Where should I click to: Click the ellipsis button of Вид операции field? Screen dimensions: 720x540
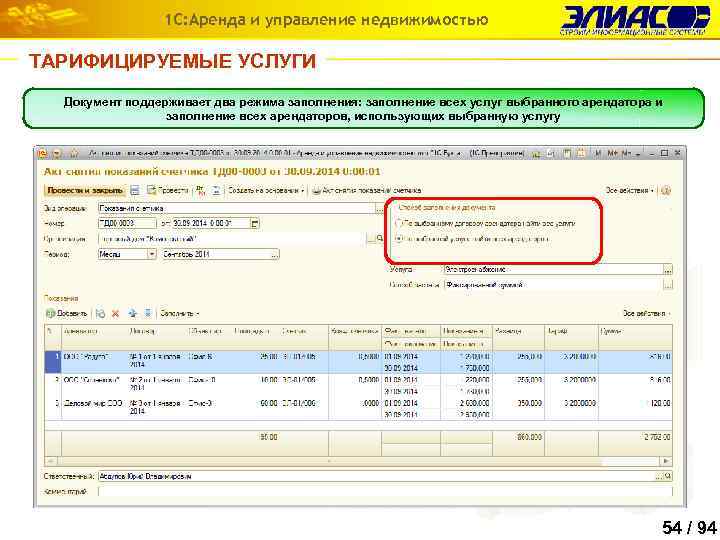click(379, 208)
